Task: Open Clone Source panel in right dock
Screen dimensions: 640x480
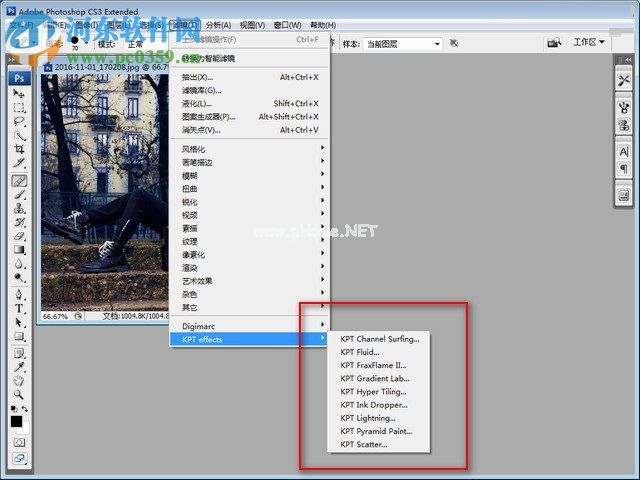Action: pos(624,125)
